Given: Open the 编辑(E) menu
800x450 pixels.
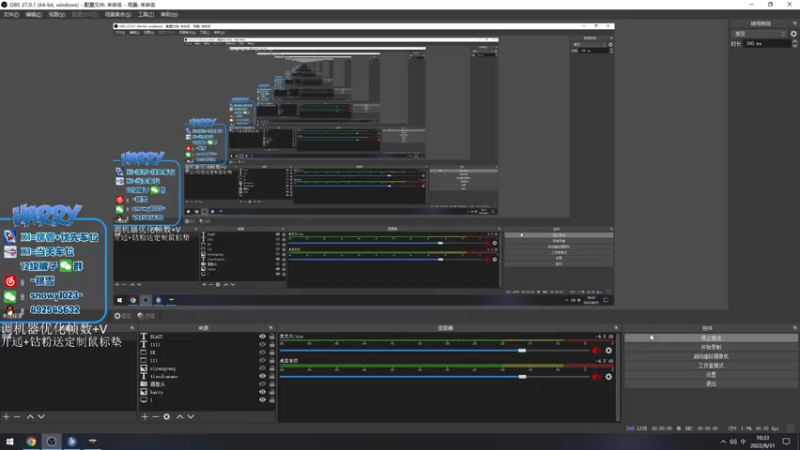Looking at the screenshot, I should point(34,15).
